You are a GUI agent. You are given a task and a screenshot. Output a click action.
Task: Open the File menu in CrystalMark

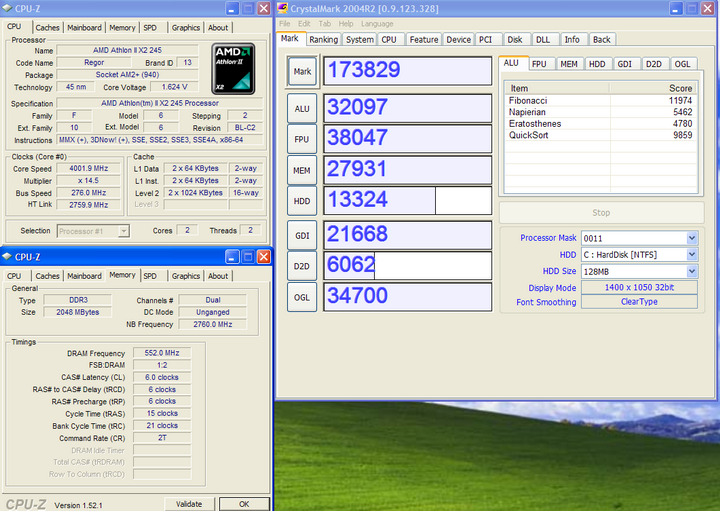(x=285, y=24)
